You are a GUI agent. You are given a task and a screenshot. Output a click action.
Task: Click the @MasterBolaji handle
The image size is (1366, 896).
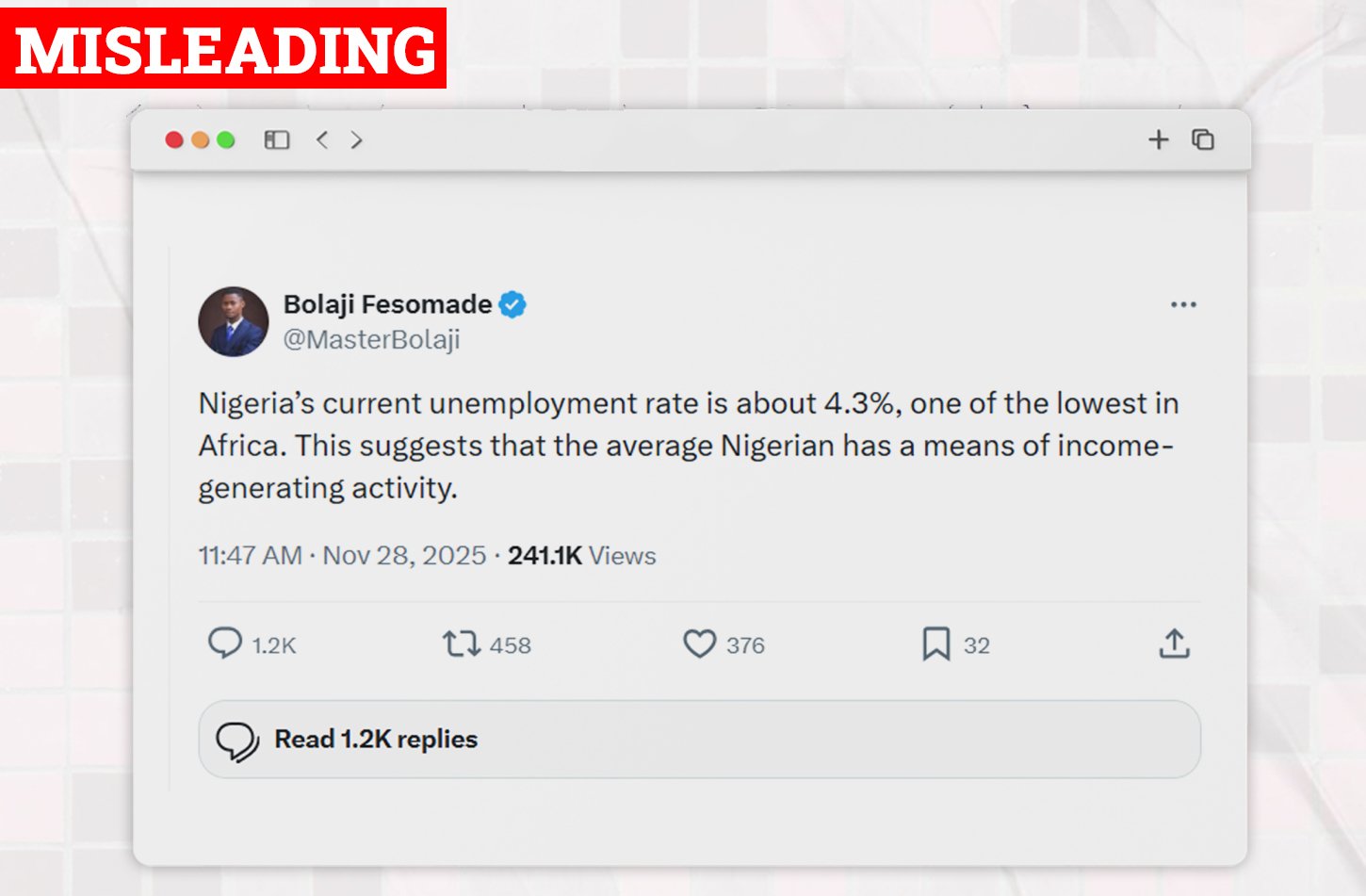371,339
